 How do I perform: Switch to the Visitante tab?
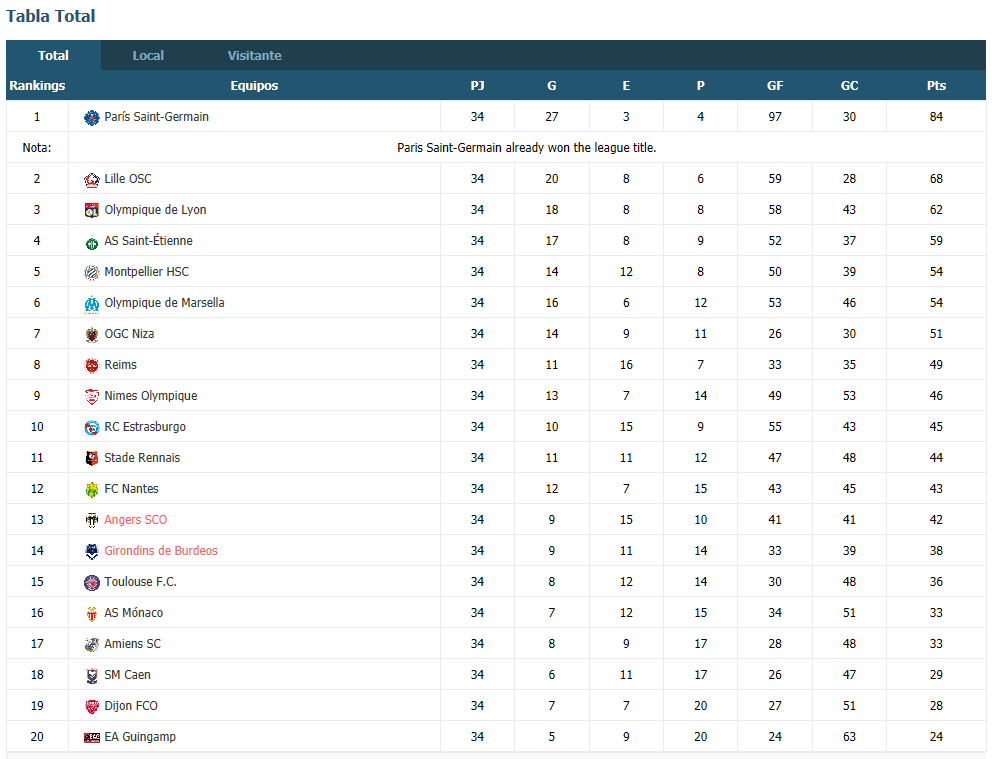254,55
